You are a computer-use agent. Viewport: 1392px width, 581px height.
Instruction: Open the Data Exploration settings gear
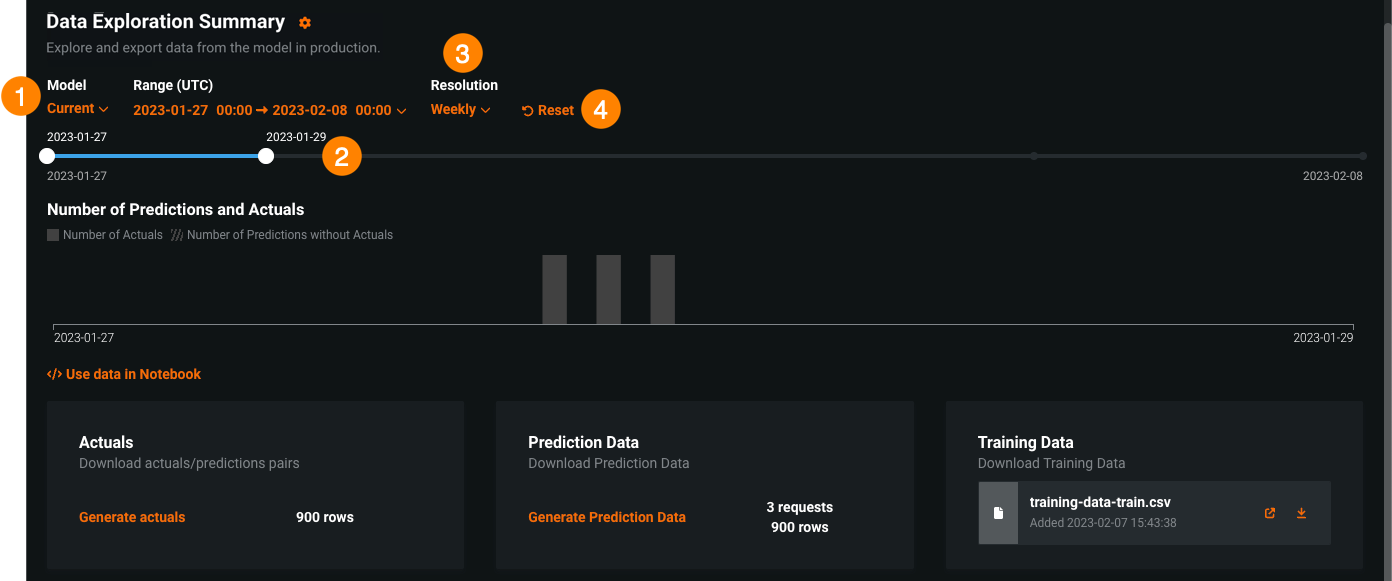point(305,23)
